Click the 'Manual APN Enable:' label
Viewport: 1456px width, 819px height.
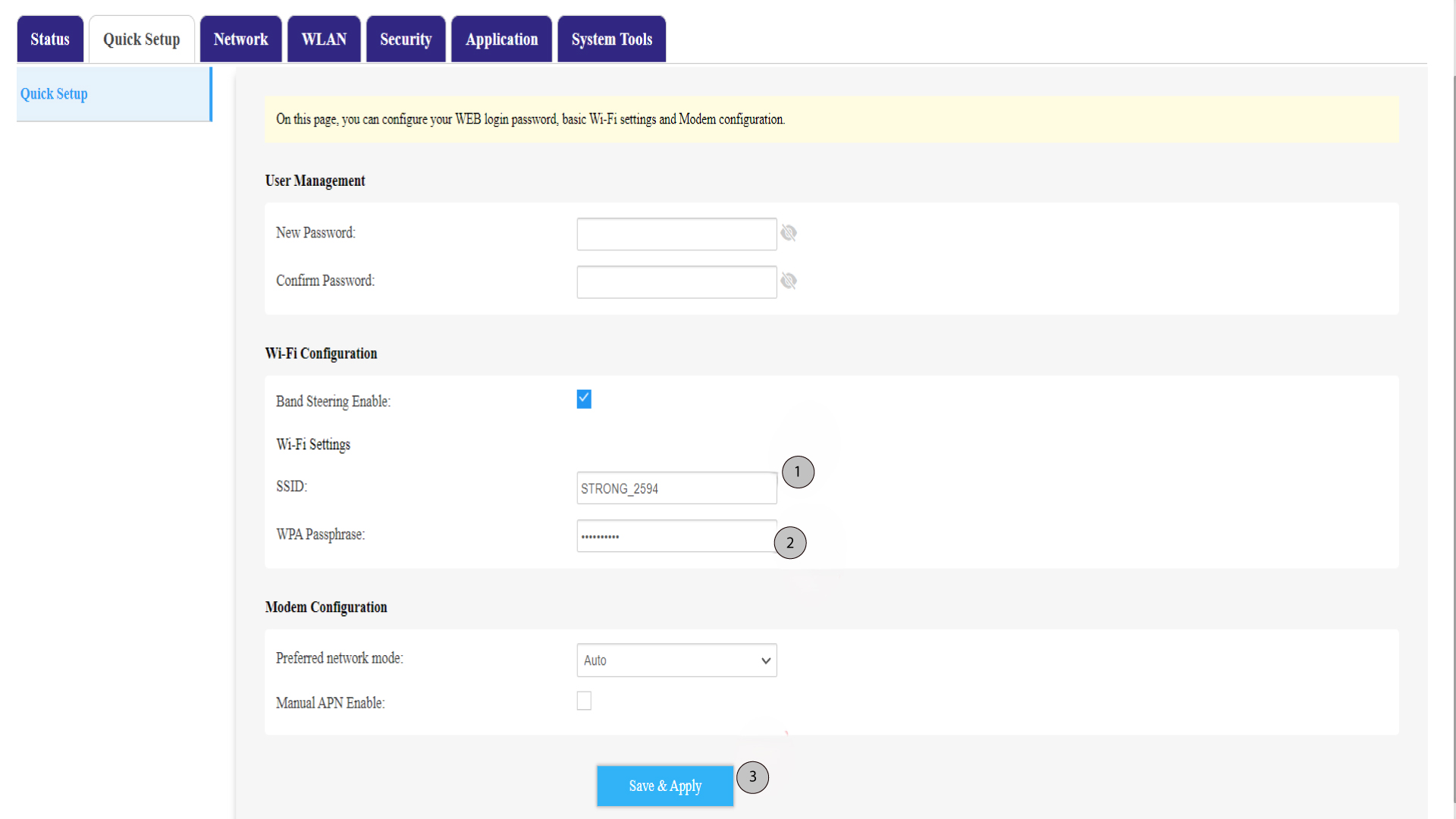pyautogui.click(x=331, y=703)
